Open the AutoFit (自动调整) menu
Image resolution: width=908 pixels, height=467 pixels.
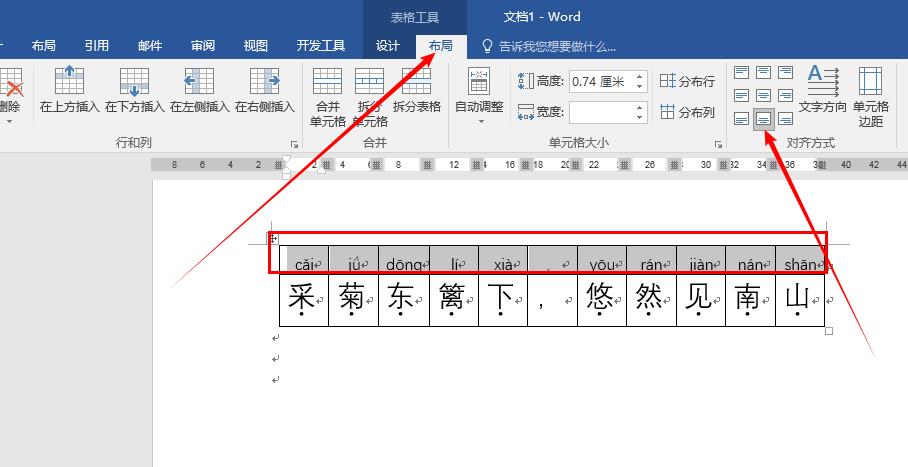pyautogui.click(x=479, y=96)
